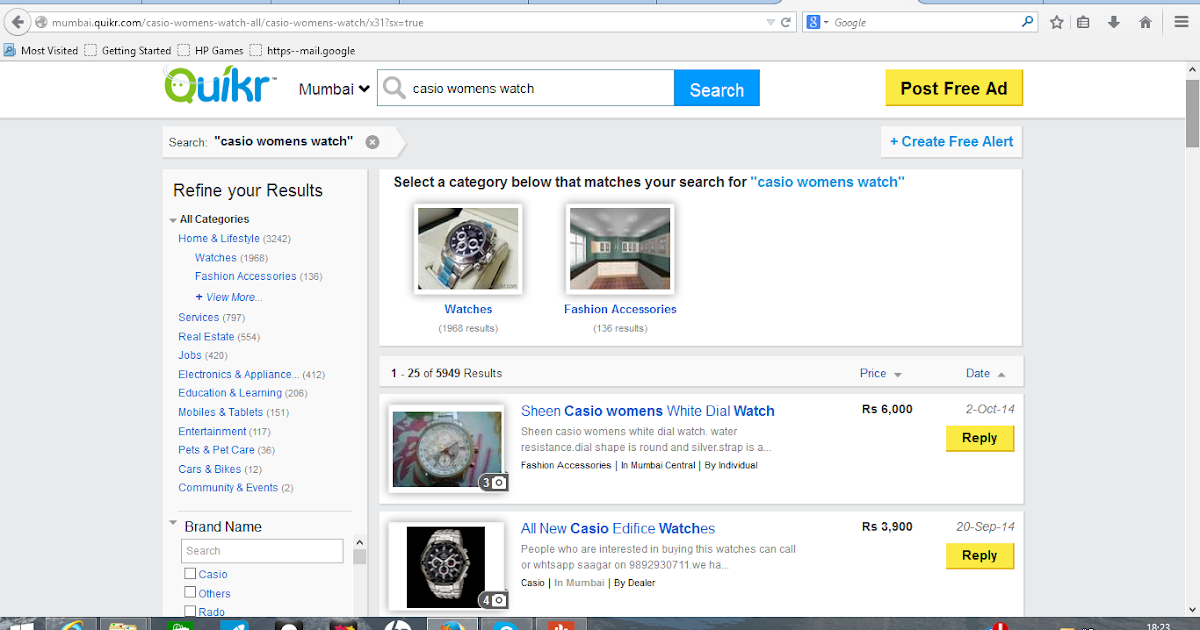Click the magnifier icon in Google search bar
Viewport: 1200px width, 630px height.
(x=1028, y=21)
